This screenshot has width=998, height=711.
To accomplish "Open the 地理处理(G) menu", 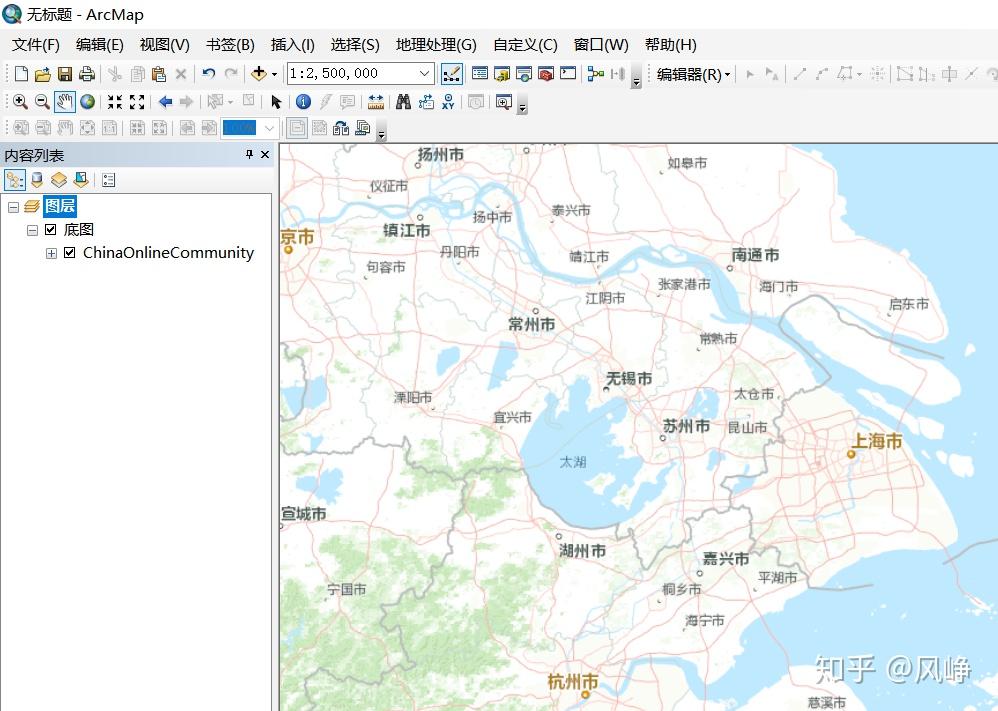I will point(436,45).
